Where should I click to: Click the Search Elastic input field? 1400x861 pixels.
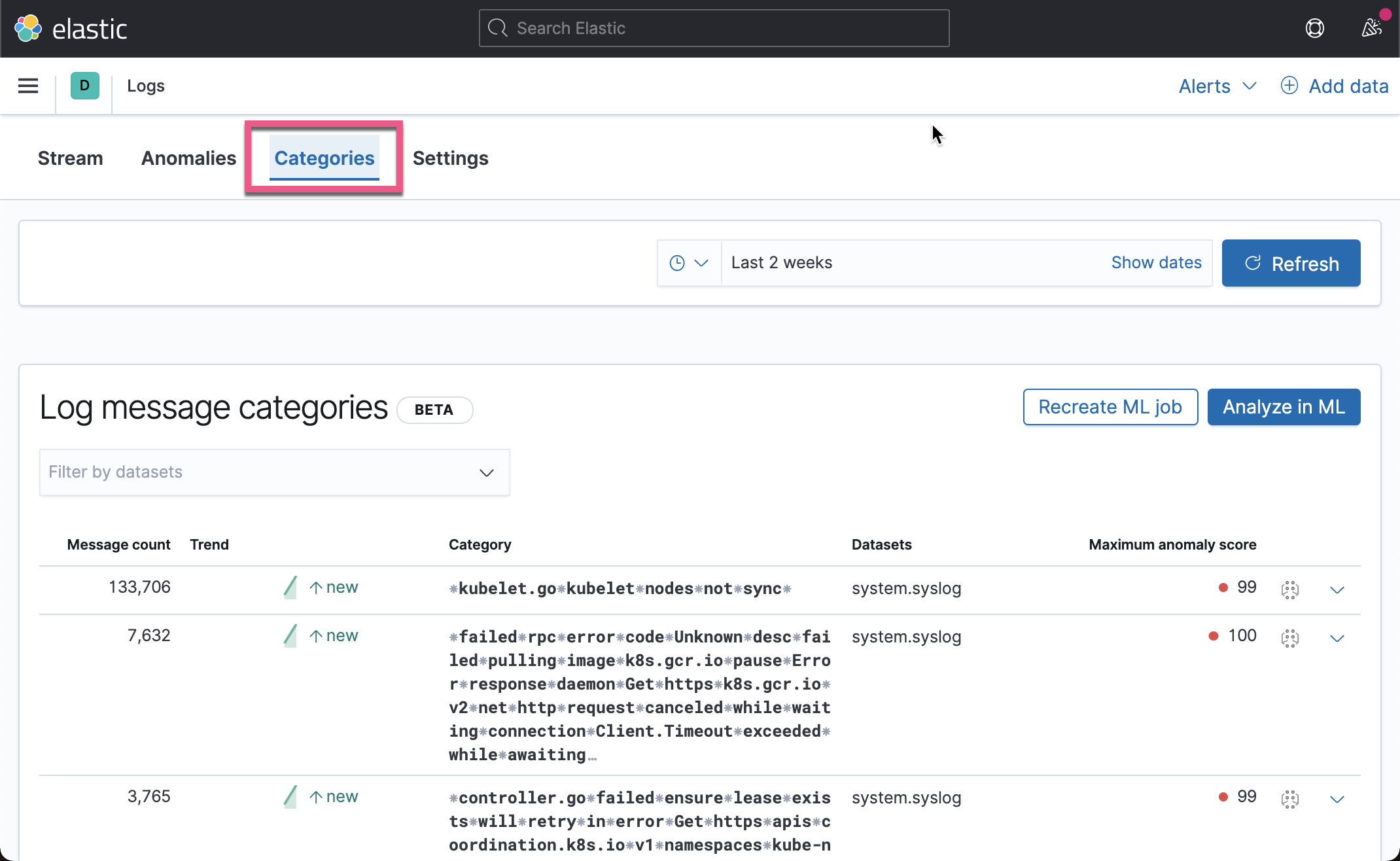pyautogui.click(x=713, y=27)
